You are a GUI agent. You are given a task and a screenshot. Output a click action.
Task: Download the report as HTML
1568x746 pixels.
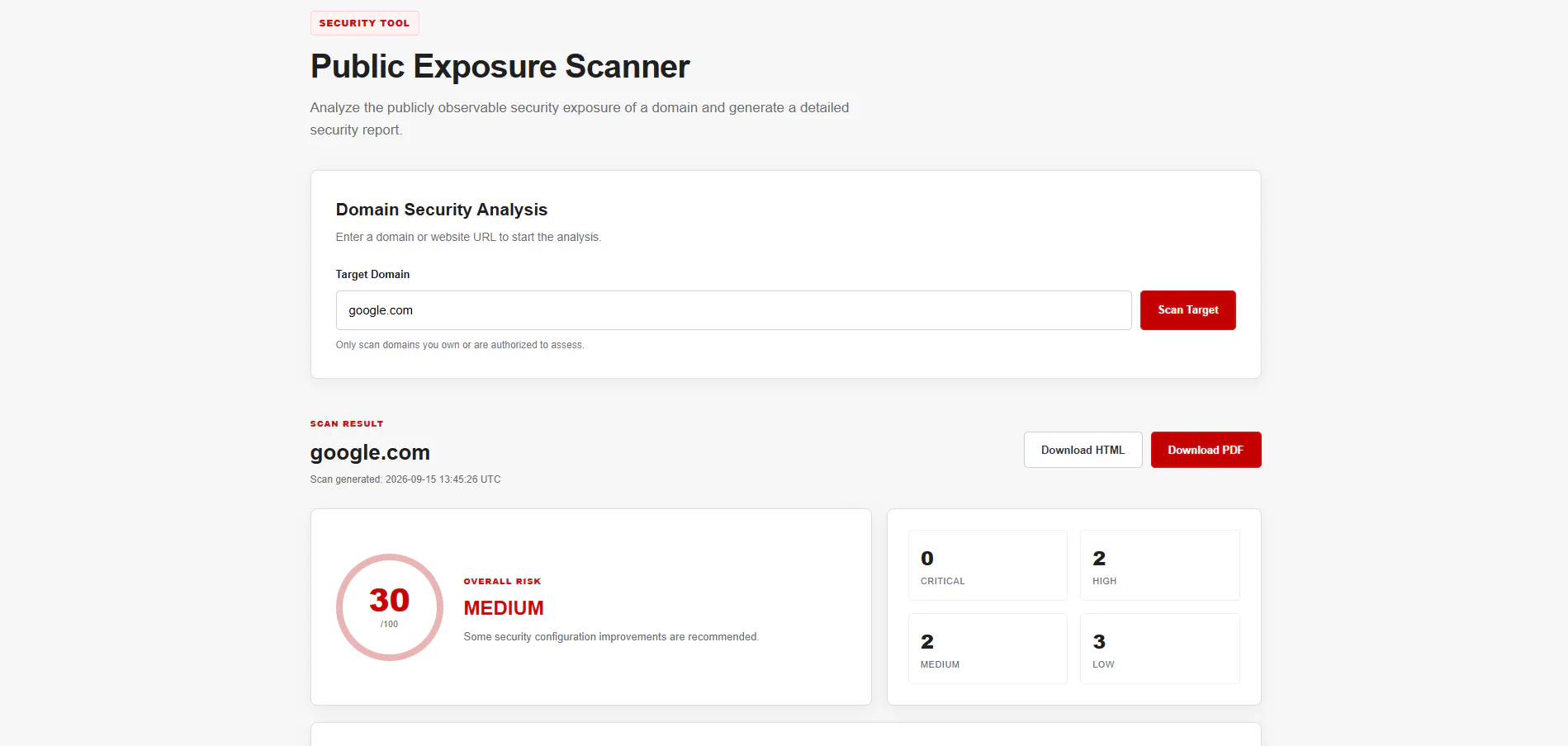pos(1082,450)
